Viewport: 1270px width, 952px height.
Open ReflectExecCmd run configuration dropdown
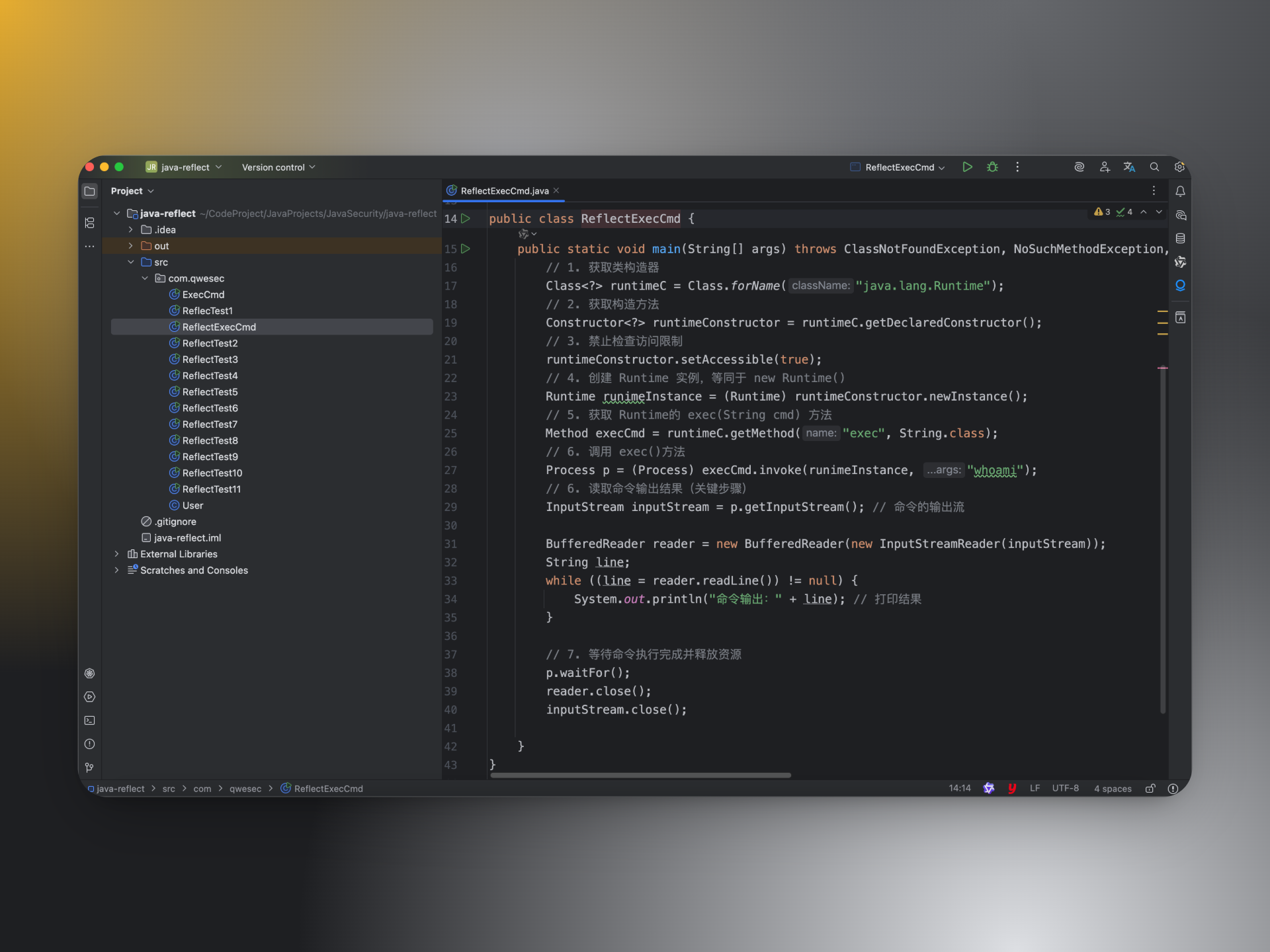[898, 167]
